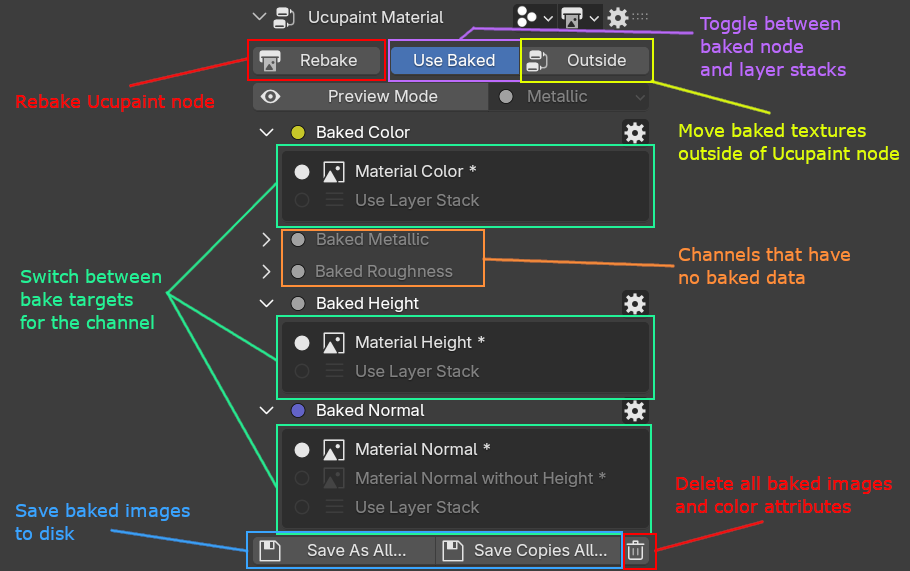Click the stack icon under Baked Color
Screen dimensions: 910x571
point(334,200)
